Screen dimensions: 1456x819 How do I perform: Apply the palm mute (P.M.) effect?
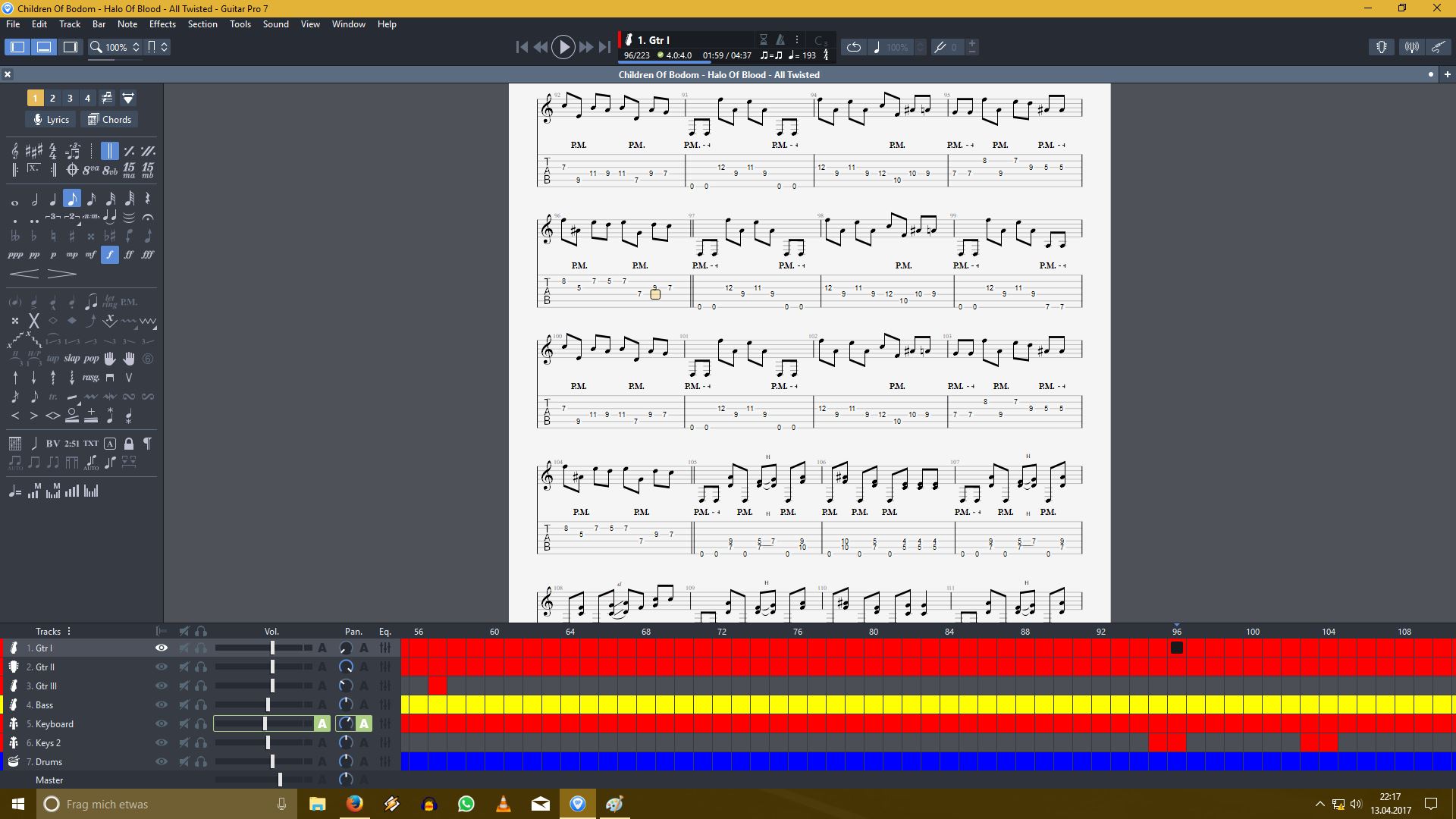pyautogui.click(x=129, y=302)
